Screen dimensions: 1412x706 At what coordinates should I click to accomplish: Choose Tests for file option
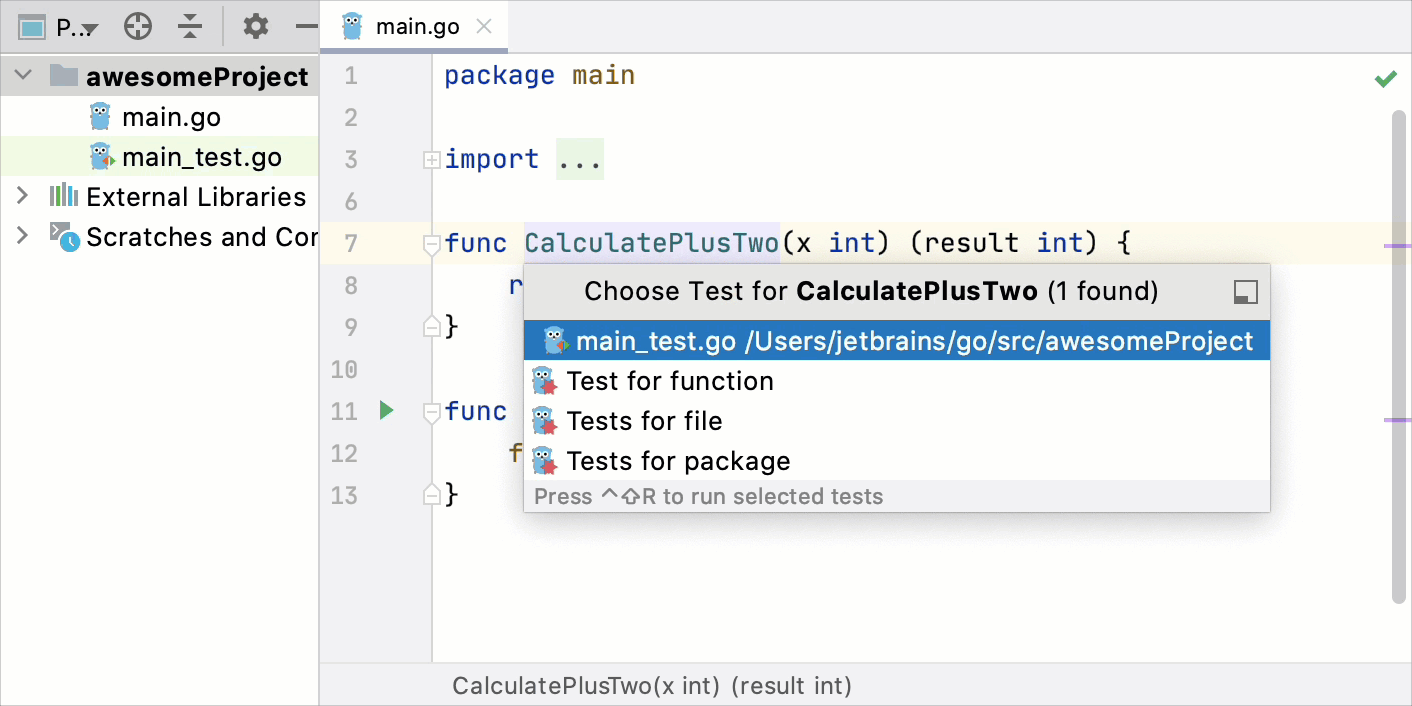[x=644, y=421]
